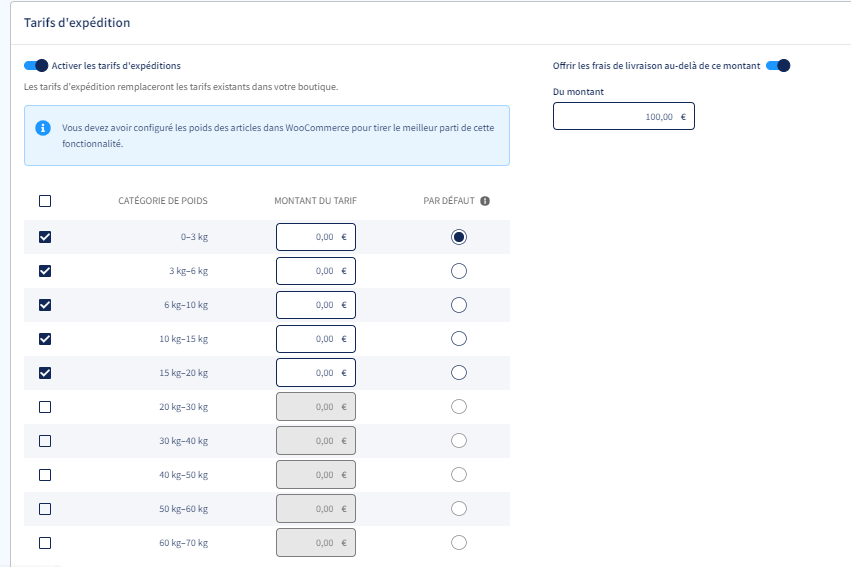The height and width of the screenshot is (567, 851).
Task: Click the Tarifs d'expédition heading
Action: click(x=77, y=23)
